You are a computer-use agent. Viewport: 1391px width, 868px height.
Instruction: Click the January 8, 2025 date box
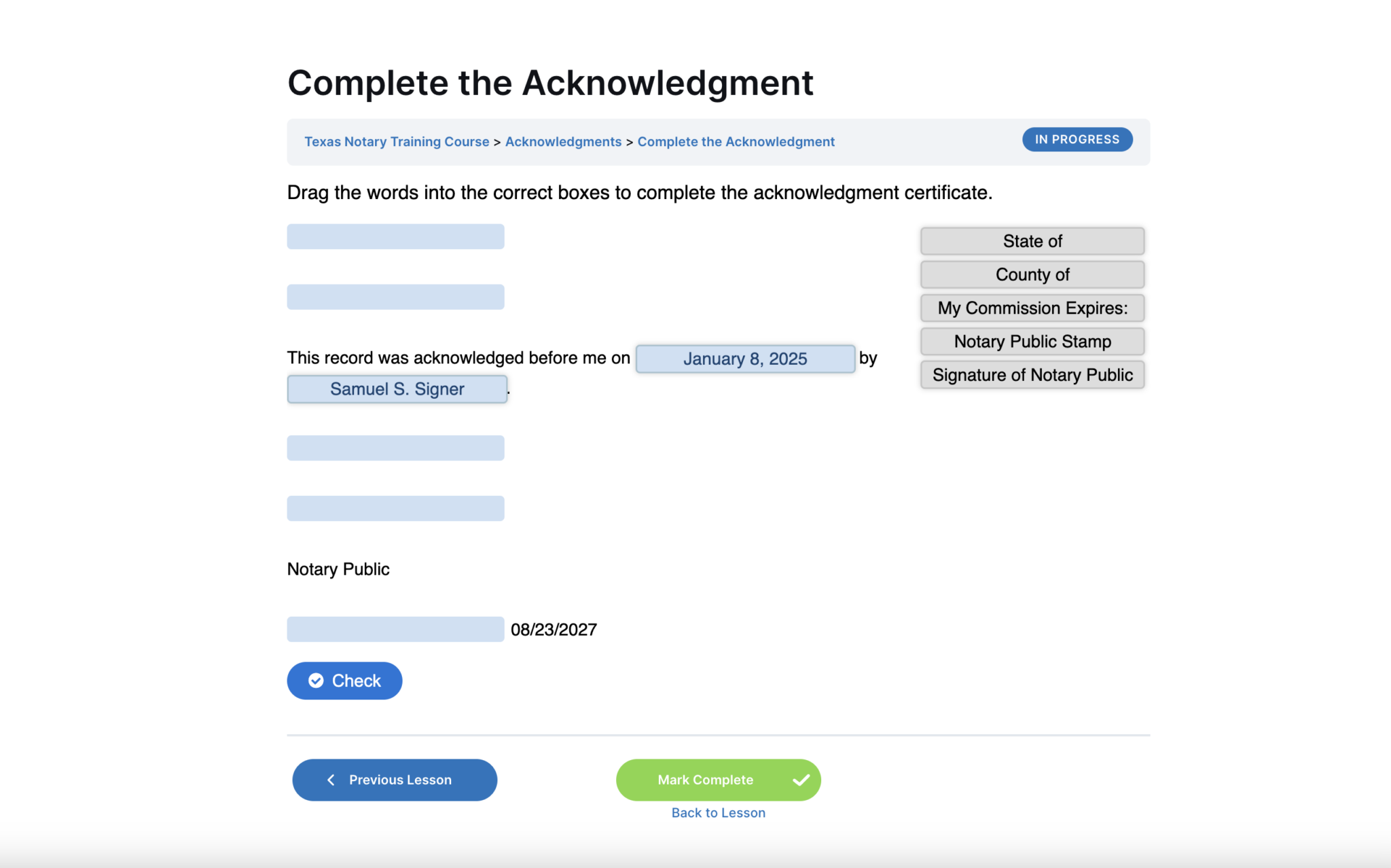745,359
